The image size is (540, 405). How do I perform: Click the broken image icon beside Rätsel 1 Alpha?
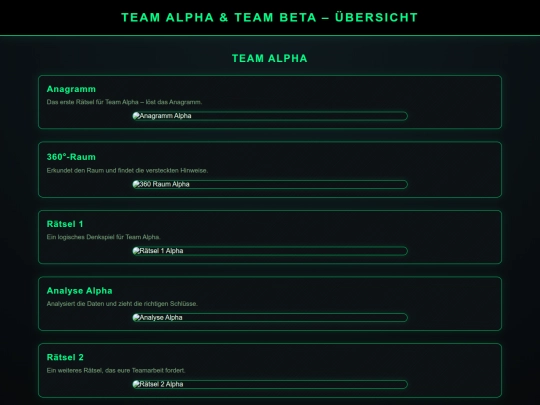point(136,251)
